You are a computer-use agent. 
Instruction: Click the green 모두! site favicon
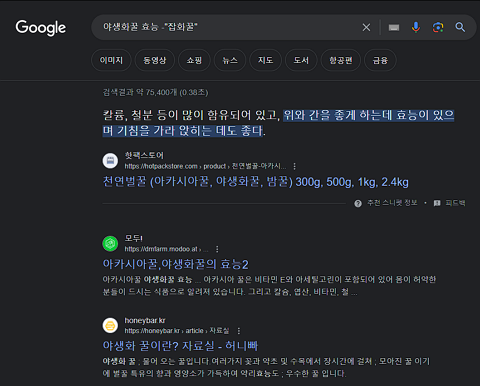[x=110, y=244]
